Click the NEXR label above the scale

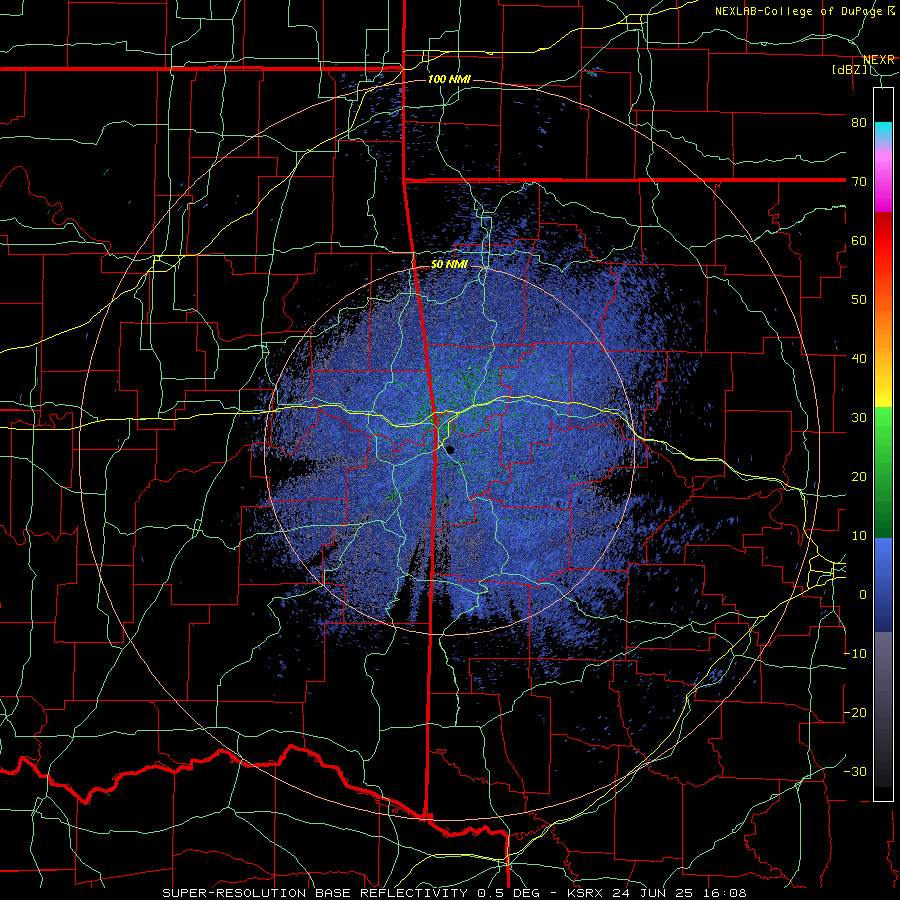tap(879, 60)
